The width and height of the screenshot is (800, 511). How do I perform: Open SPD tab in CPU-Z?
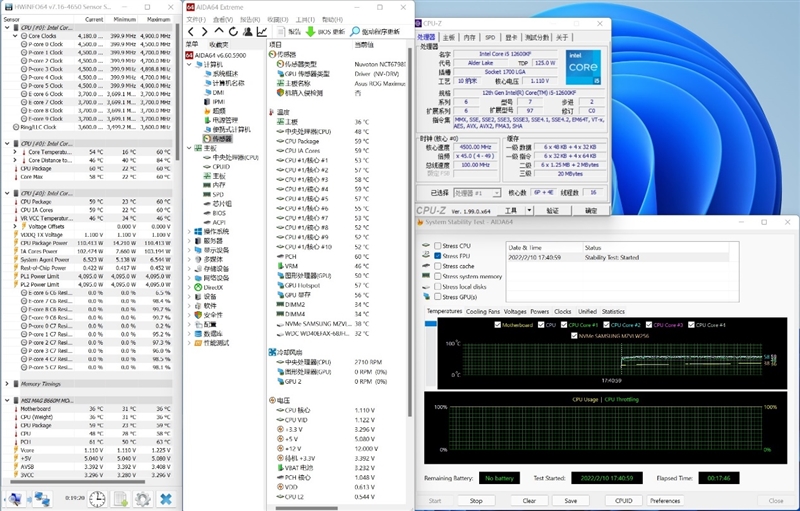(490, 37)
